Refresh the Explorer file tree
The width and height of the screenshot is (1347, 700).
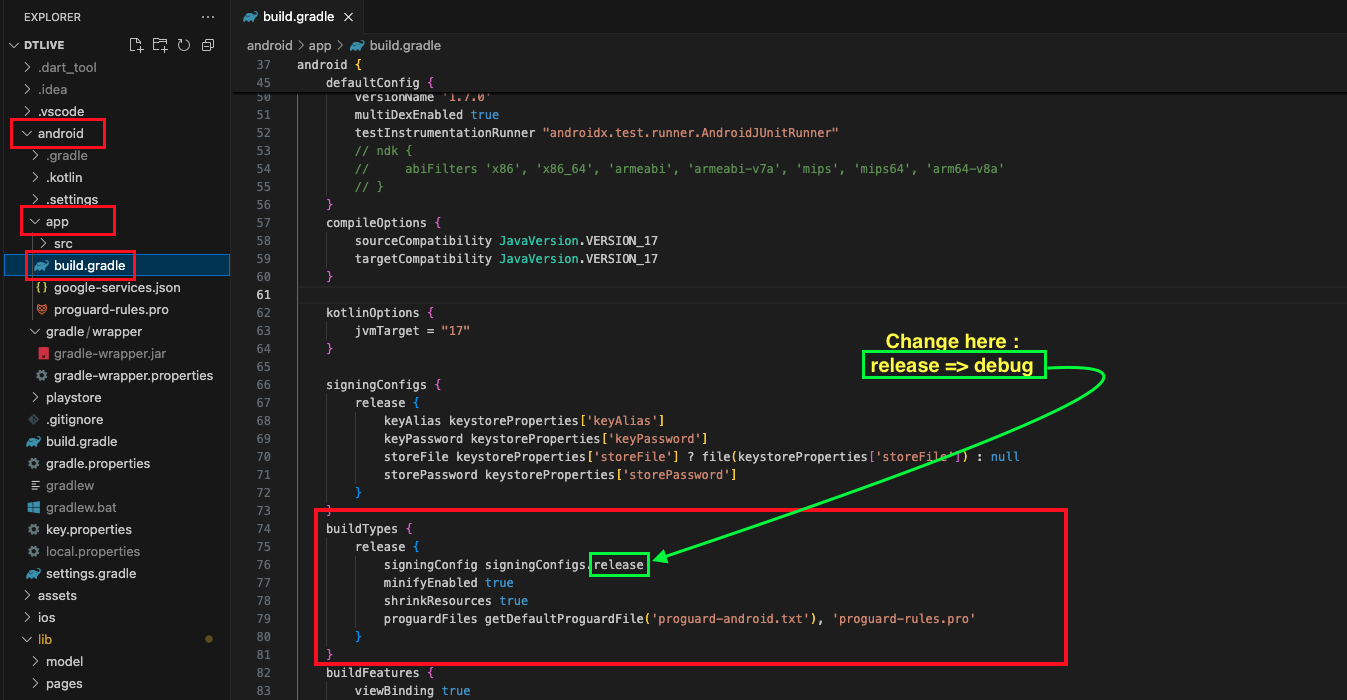(x=184, y=45)
